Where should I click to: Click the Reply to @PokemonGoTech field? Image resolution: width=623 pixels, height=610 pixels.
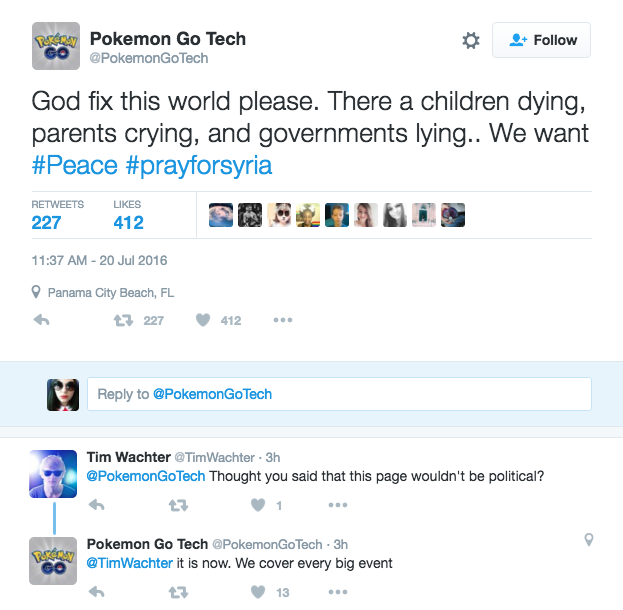point(339,394)
